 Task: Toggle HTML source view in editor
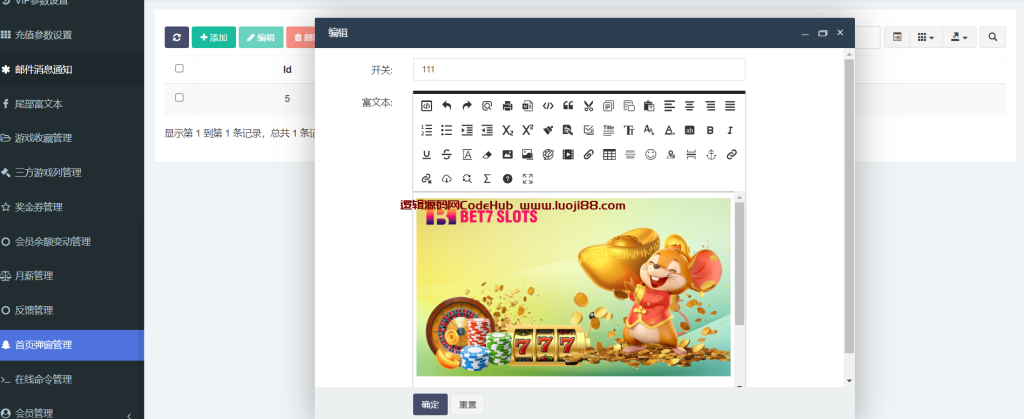(x=426, y=106)
